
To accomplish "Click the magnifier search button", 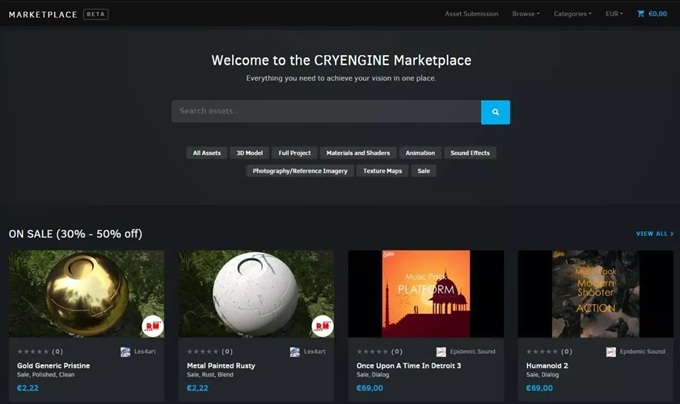I will click(495, 112).
